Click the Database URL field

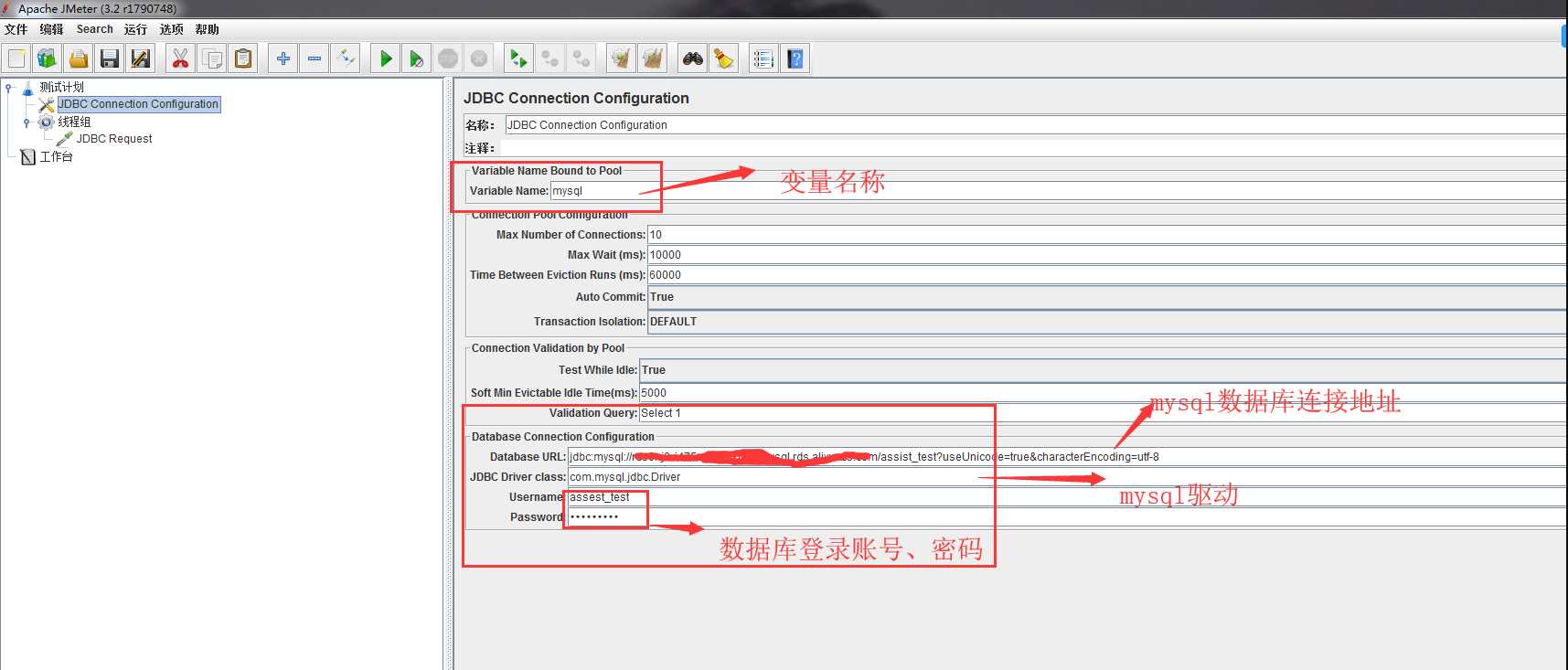(1067, 457)
